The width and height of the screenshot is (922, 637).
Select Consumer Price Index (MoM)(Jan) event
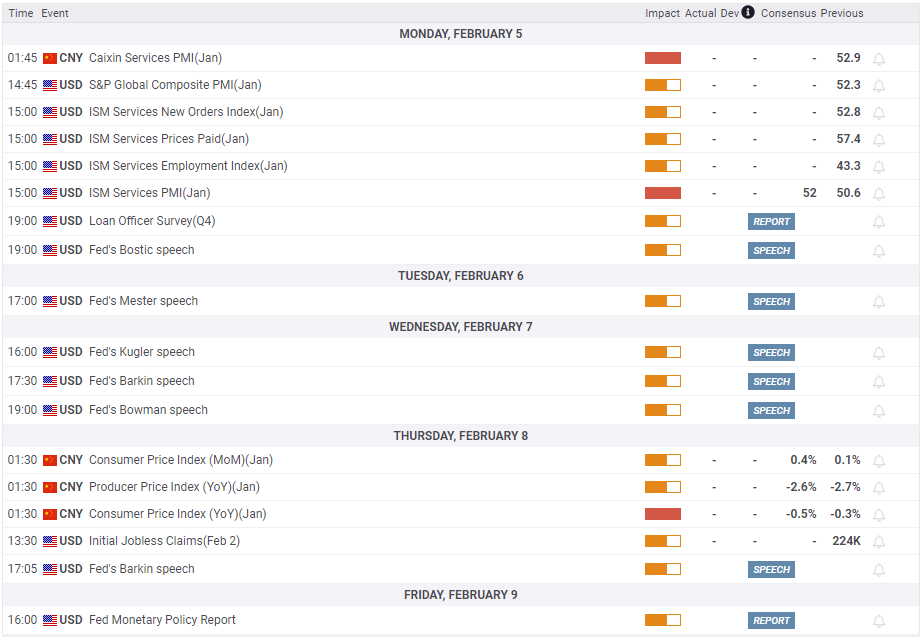pos(181,460)
